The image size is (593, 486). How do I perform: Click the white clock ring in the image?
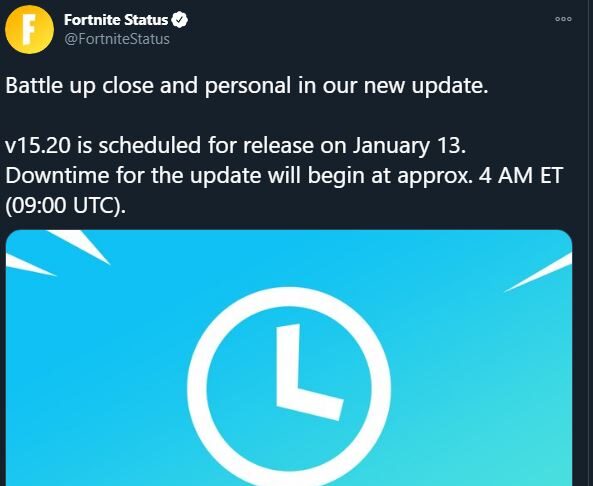[289, 386]
